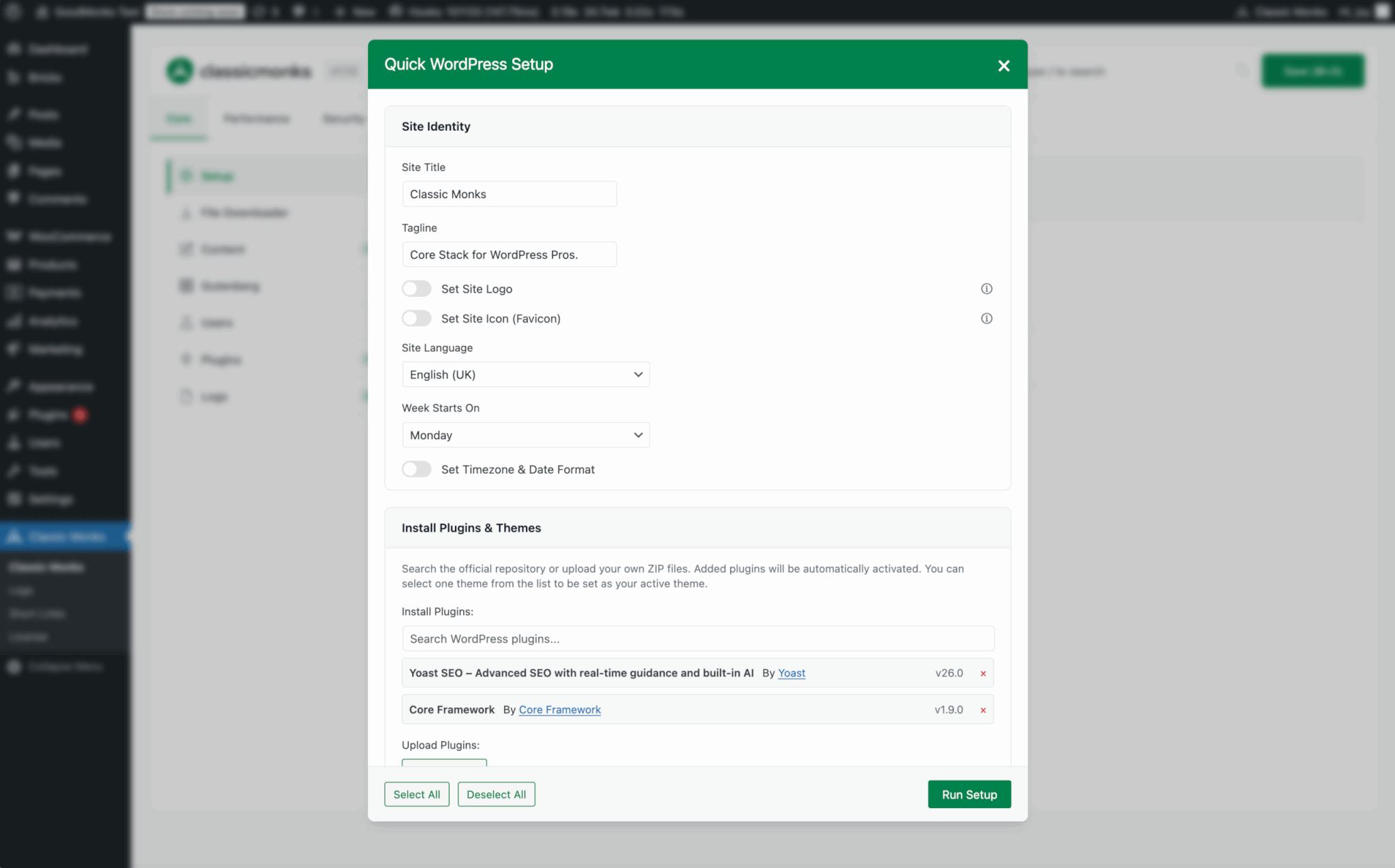This screenshot has height=868, width=1395.
Task: Click the Site Language chevron arrow
Action: click(x=638, y=374)
